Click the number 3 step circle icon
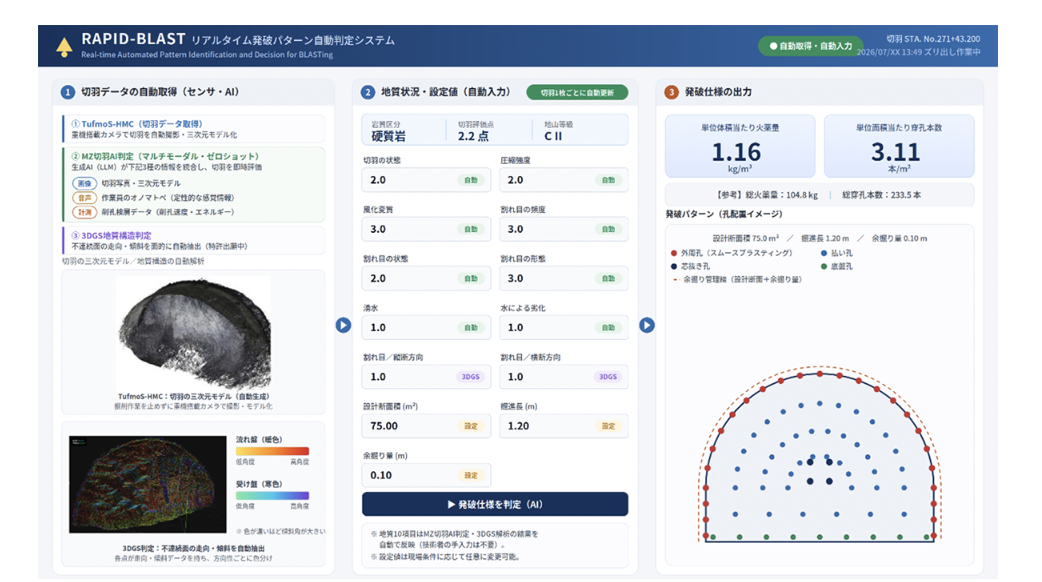Image resolution: width=1042 pixels, height=582 pixels. [671, 92]
